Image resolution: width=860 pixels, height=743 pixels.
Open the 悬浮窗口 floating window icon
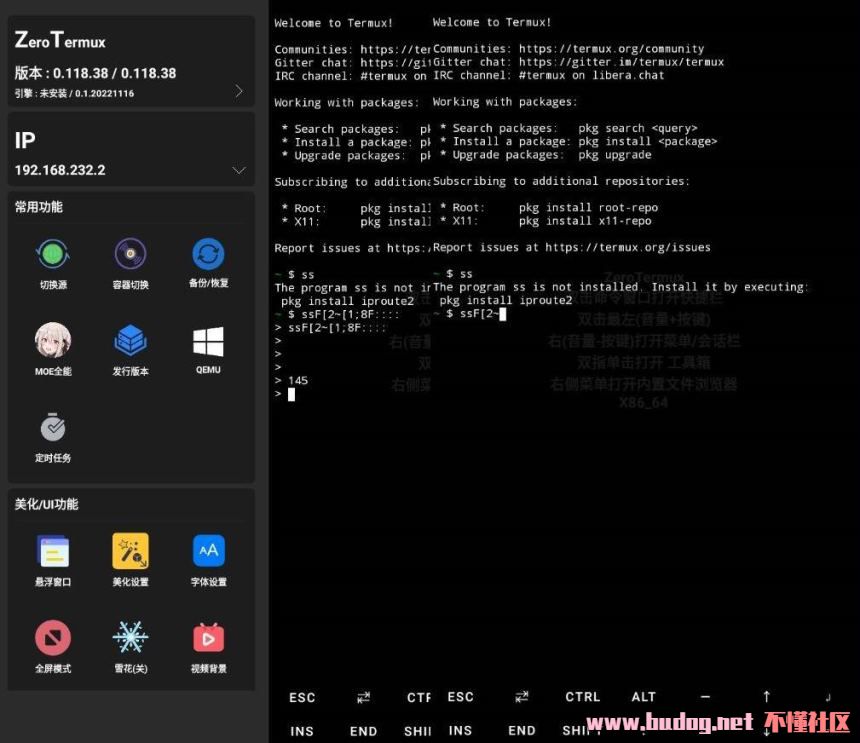point(53,551)
